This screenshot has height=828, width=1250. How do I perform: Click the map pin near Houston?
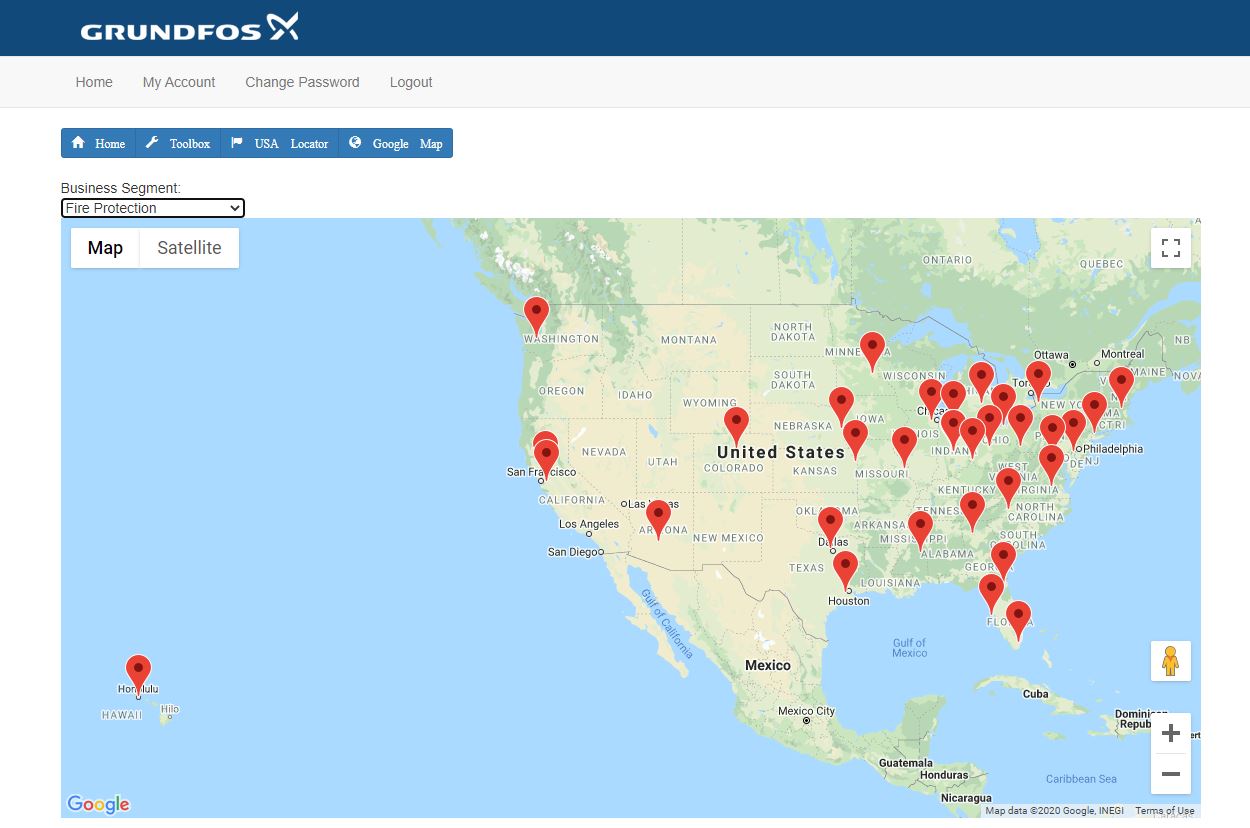click(x=845, y=570)
